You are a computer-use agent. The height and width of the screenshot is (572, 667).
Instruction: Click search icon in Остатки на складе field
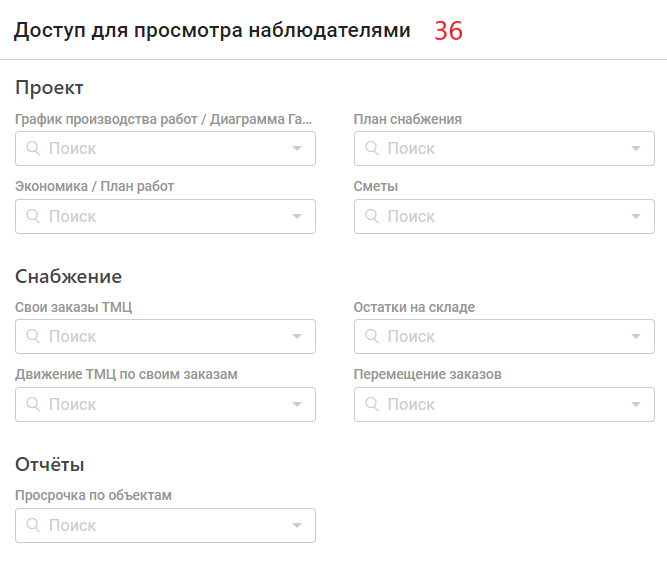click(x=372, y=336)
